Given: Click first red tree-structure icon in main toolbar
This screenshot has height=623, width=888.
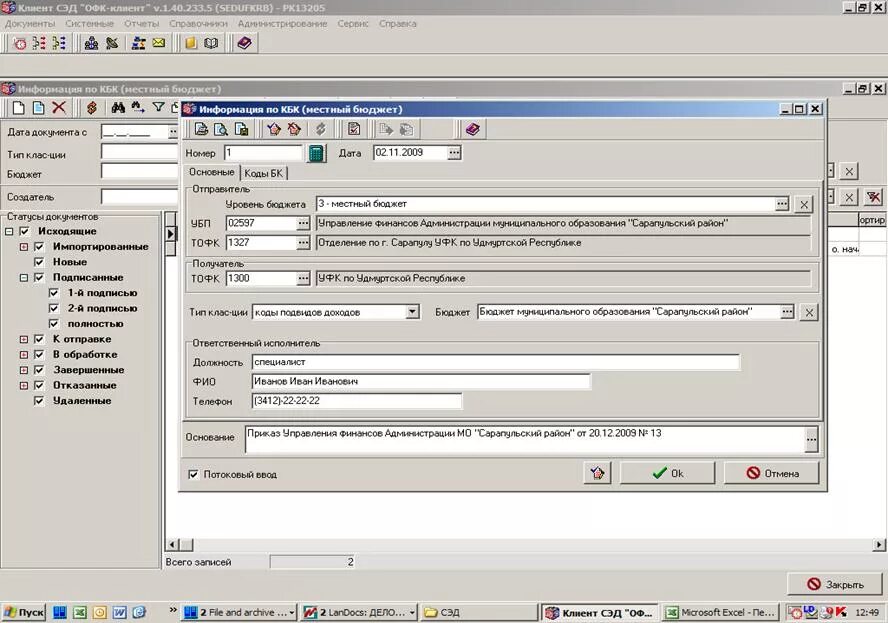Looking at the screenshot, I should 39,43.
